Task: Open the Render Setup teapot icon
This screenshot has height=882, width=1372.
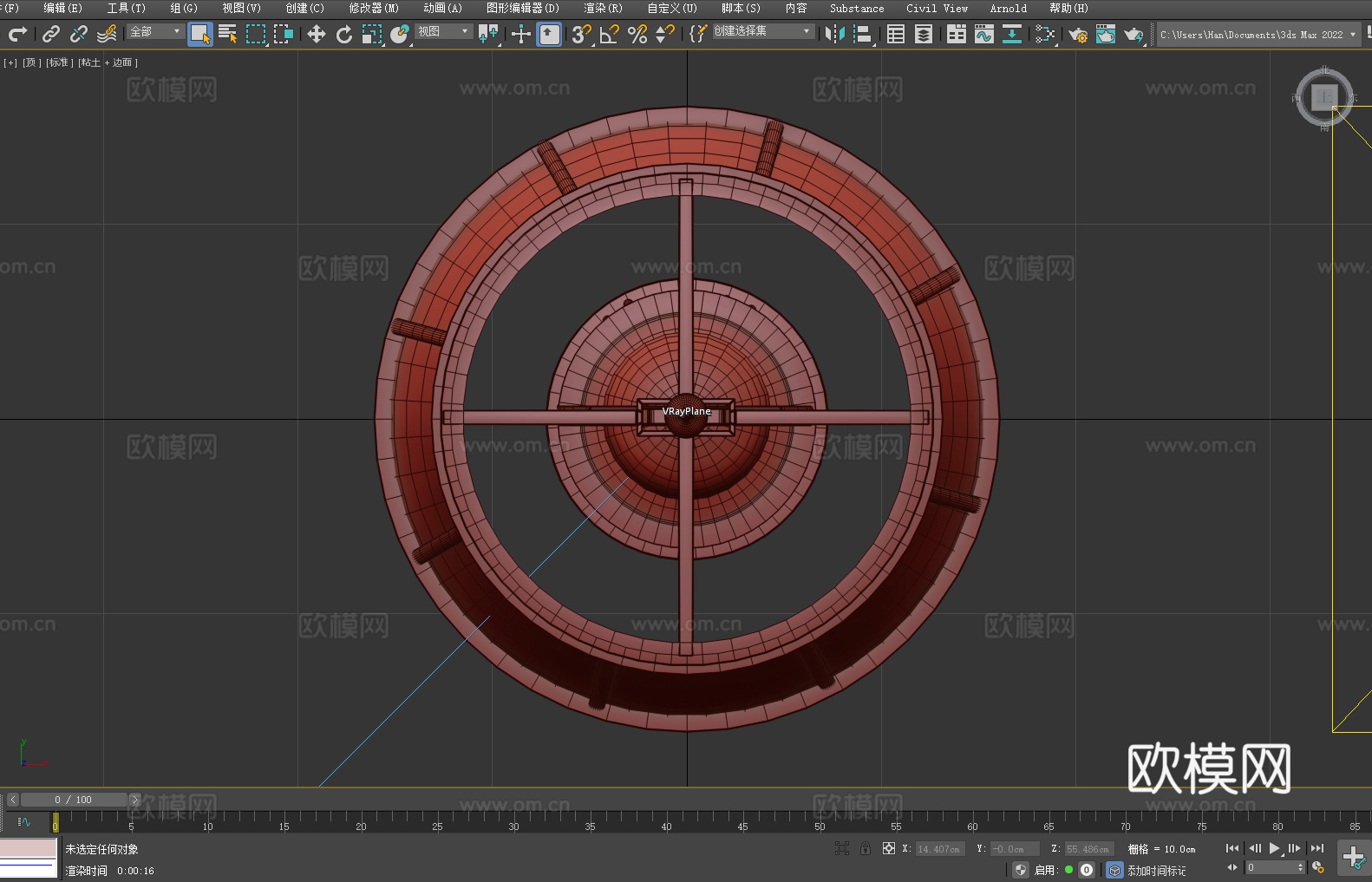Action: coord(1077,34)
